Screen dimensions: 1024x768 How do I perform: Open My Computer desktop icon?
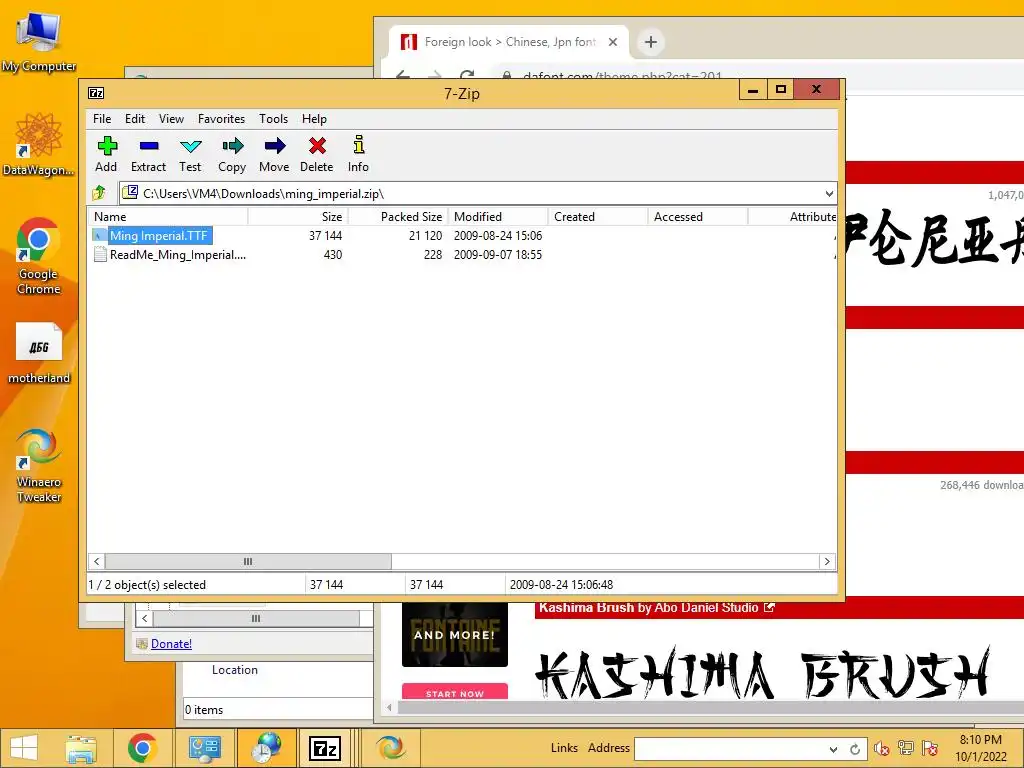[x=39, y=42]
